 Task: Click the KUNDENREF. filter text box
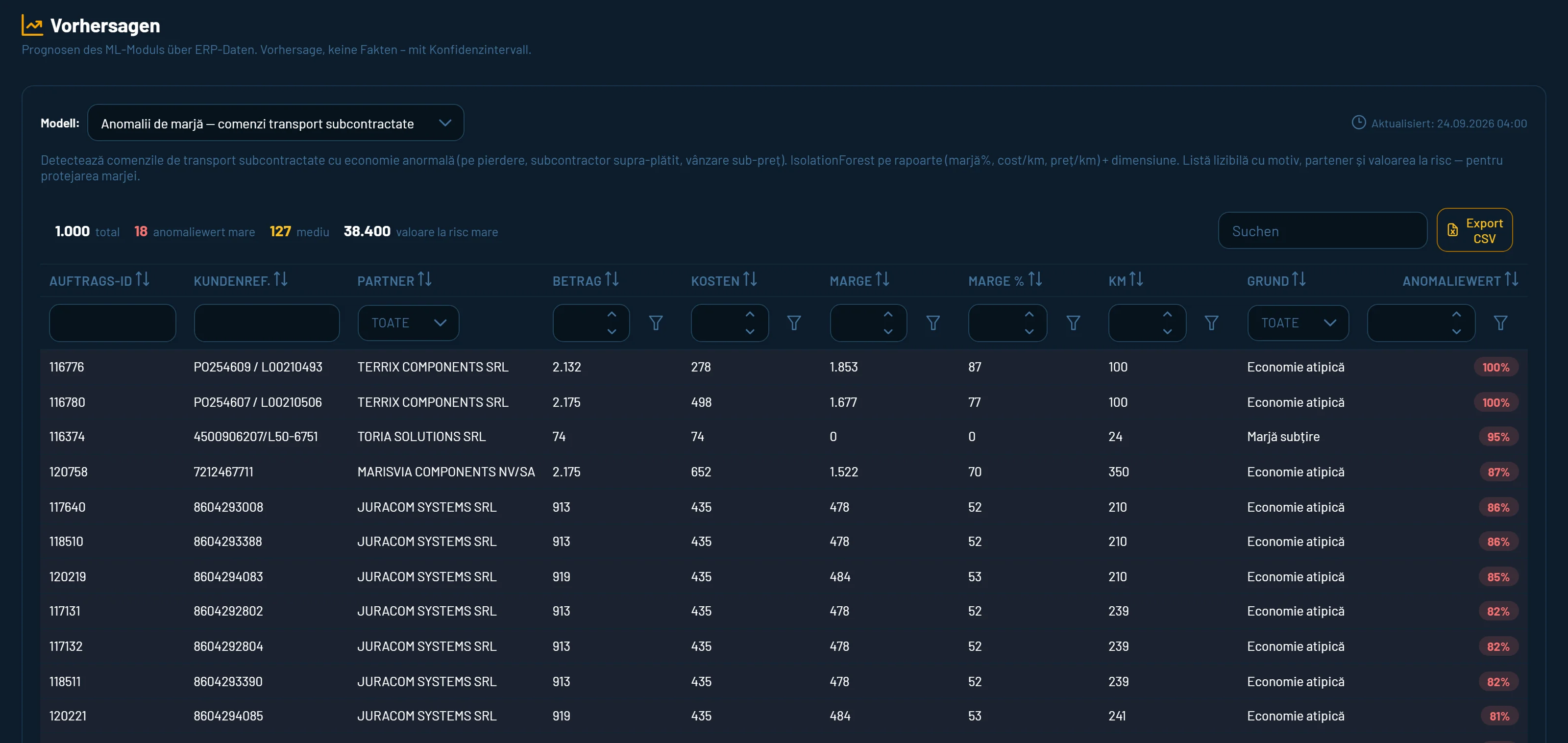pos(267,323)
